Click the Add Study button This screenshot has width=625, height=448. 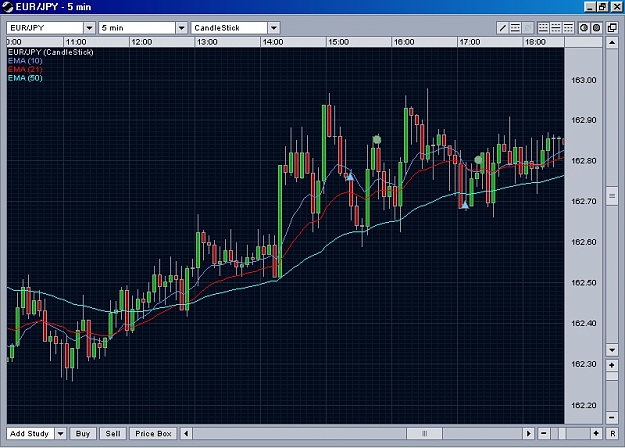coord(30,433)
